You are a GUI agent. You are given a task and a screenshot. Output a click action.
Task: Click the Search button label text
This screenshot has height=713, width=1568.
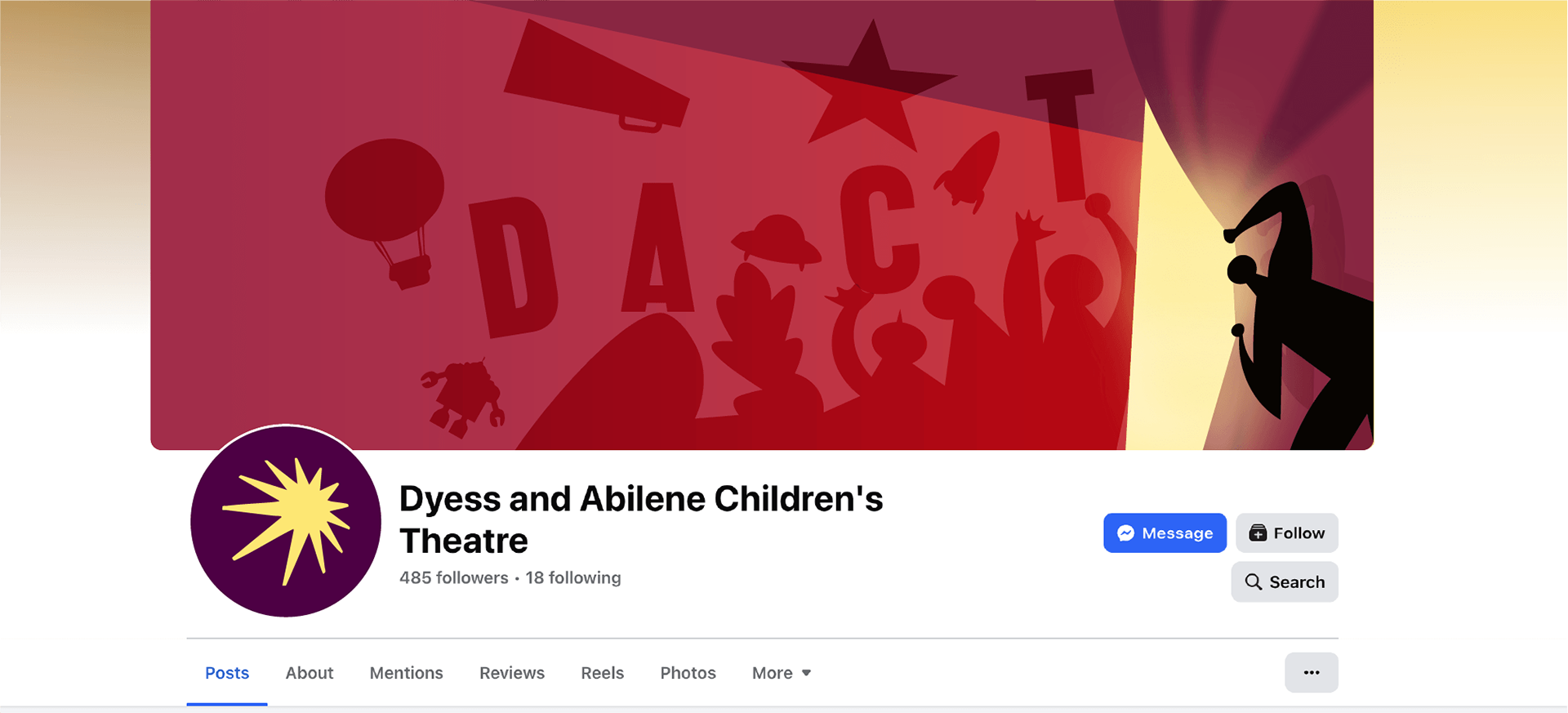[x=1297, y=582]
